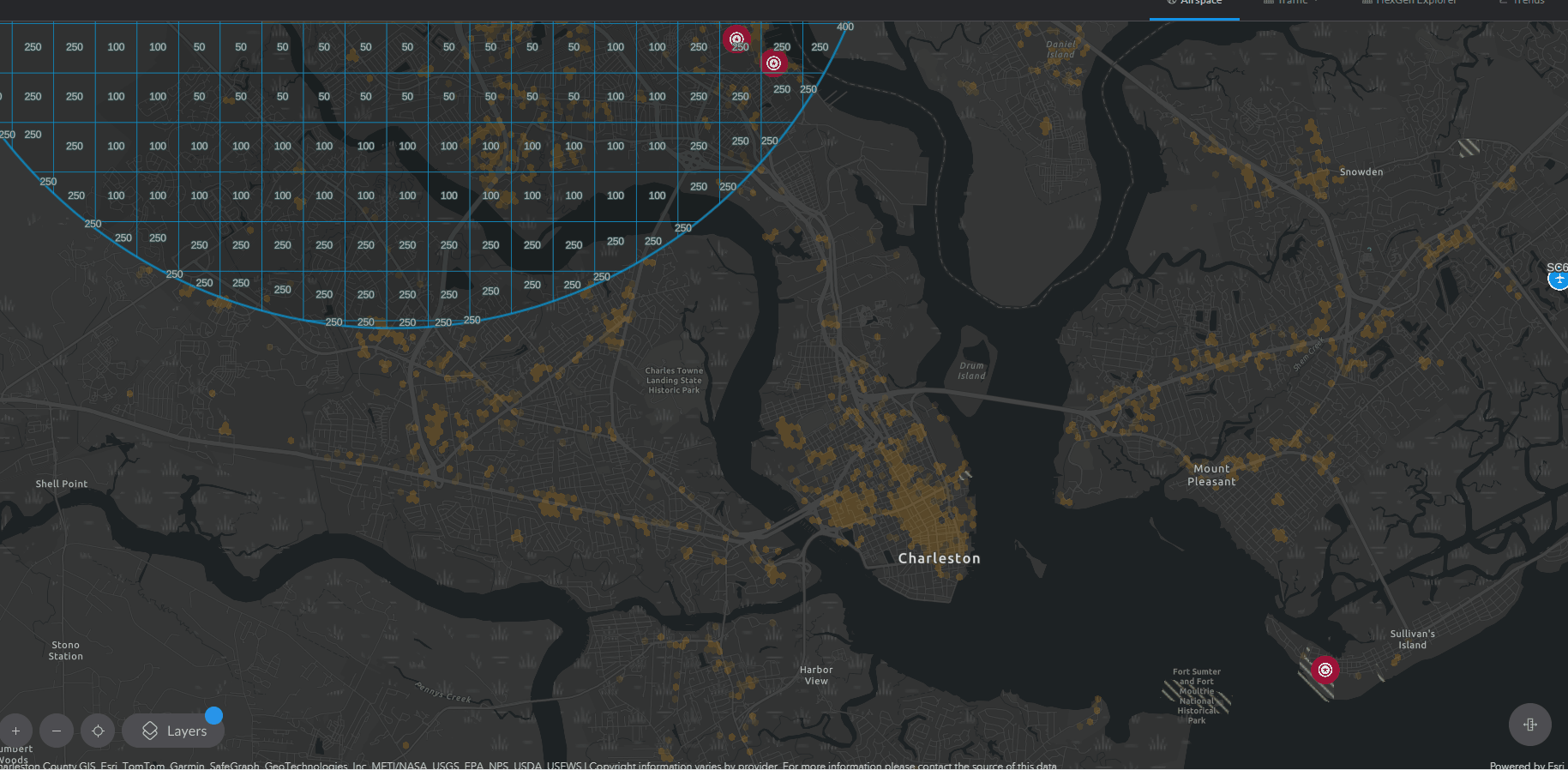Click Fort Sumter National Historical Park label
The image size is (1568, 770).
tap(1197, 696)
